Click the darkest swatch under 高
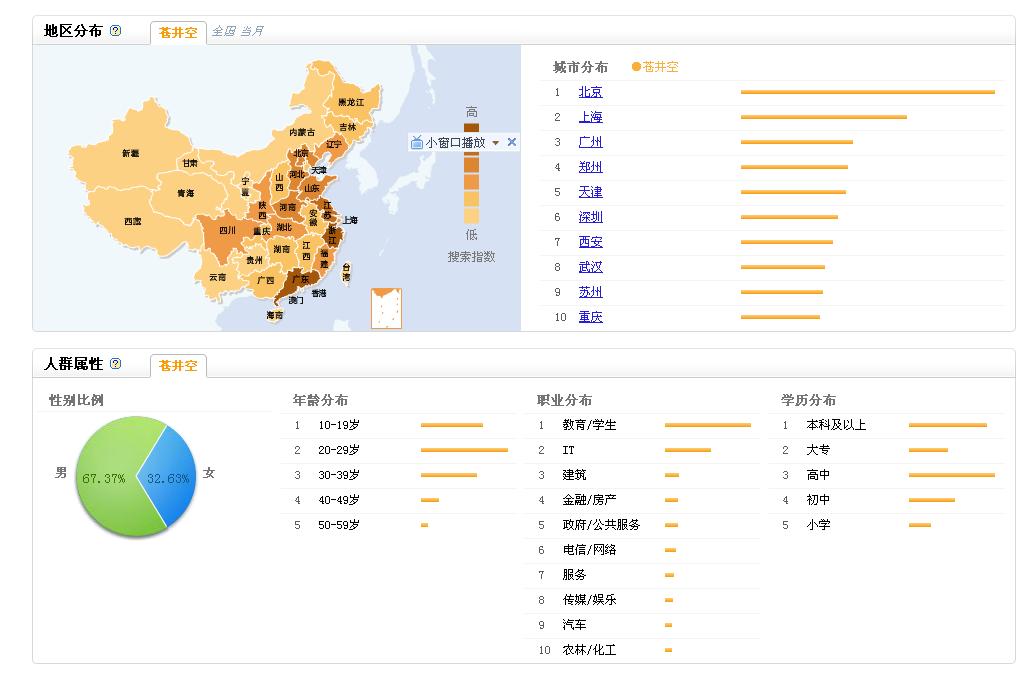Viewport: 1034px width, 688px height. tap(471, 128)
